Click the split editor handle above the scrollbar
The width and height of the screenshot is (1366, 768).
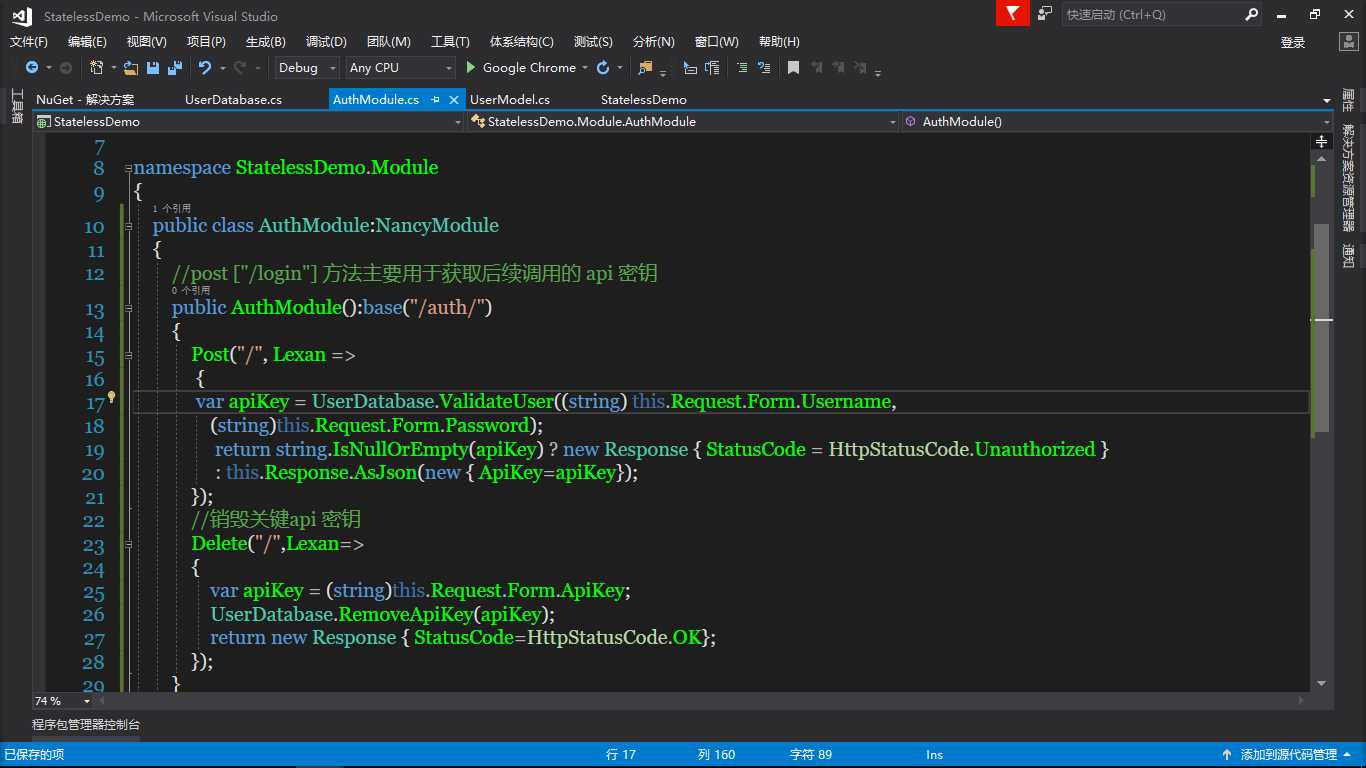tap(1322, 143)
